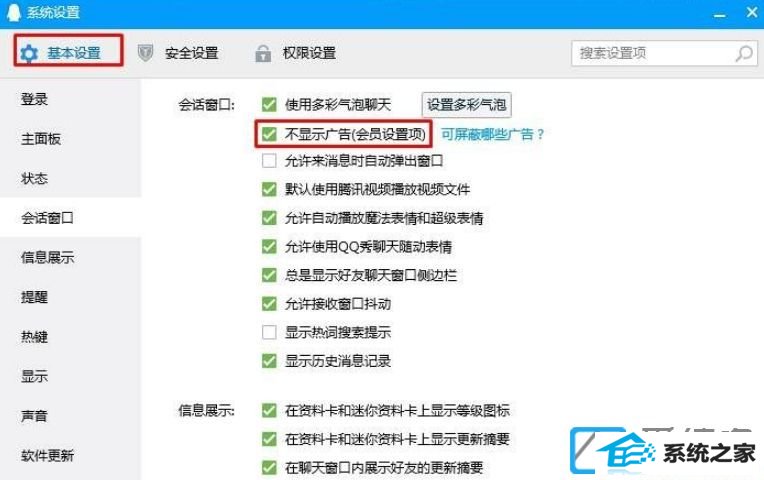This screenshot has width=764, height=480.
Task: Check 显示热词搜索提示 option
Action: coord(269,332)
